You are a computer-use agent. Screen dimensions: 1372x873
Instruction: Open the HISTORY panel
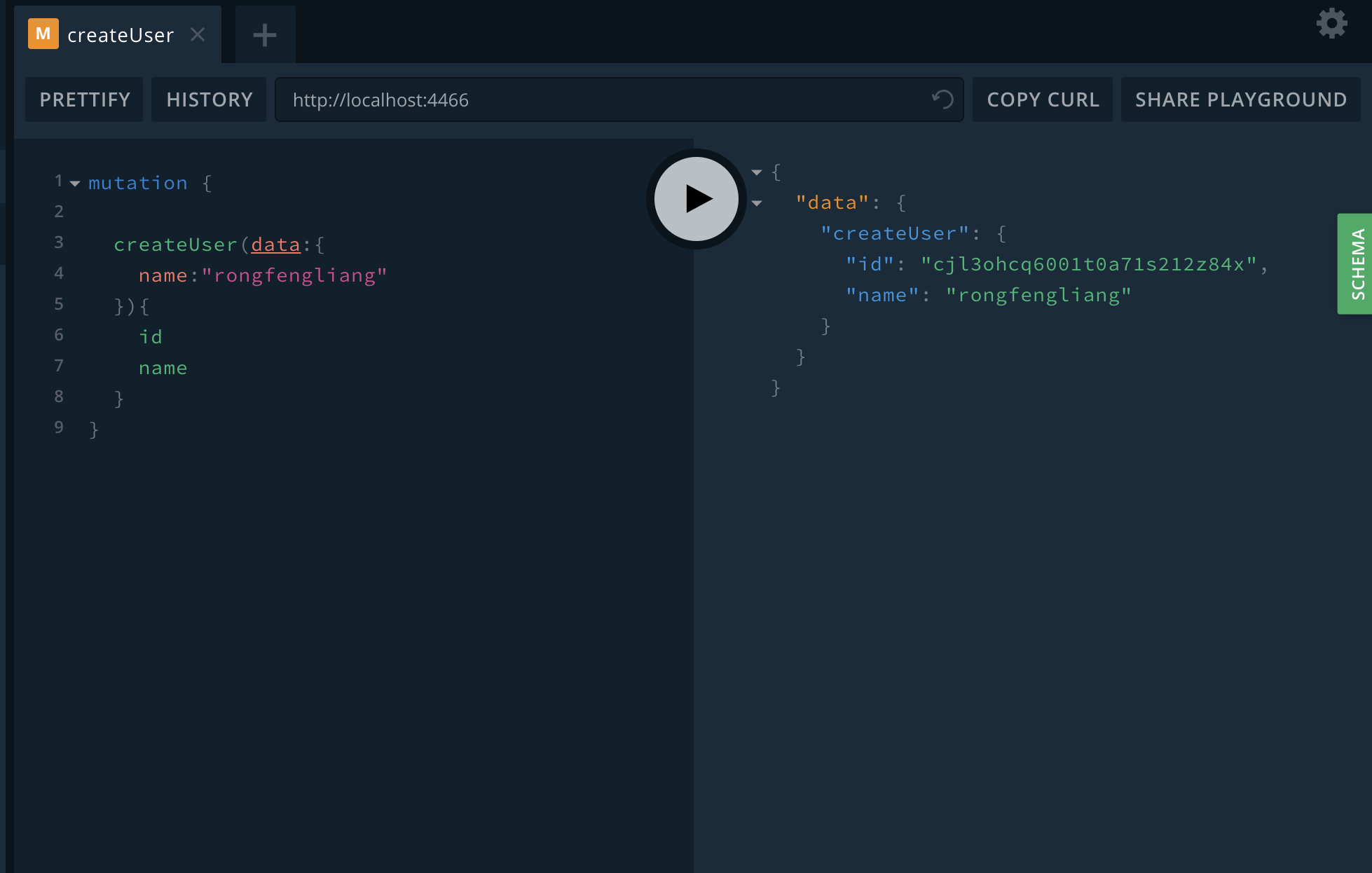[209, 99]
